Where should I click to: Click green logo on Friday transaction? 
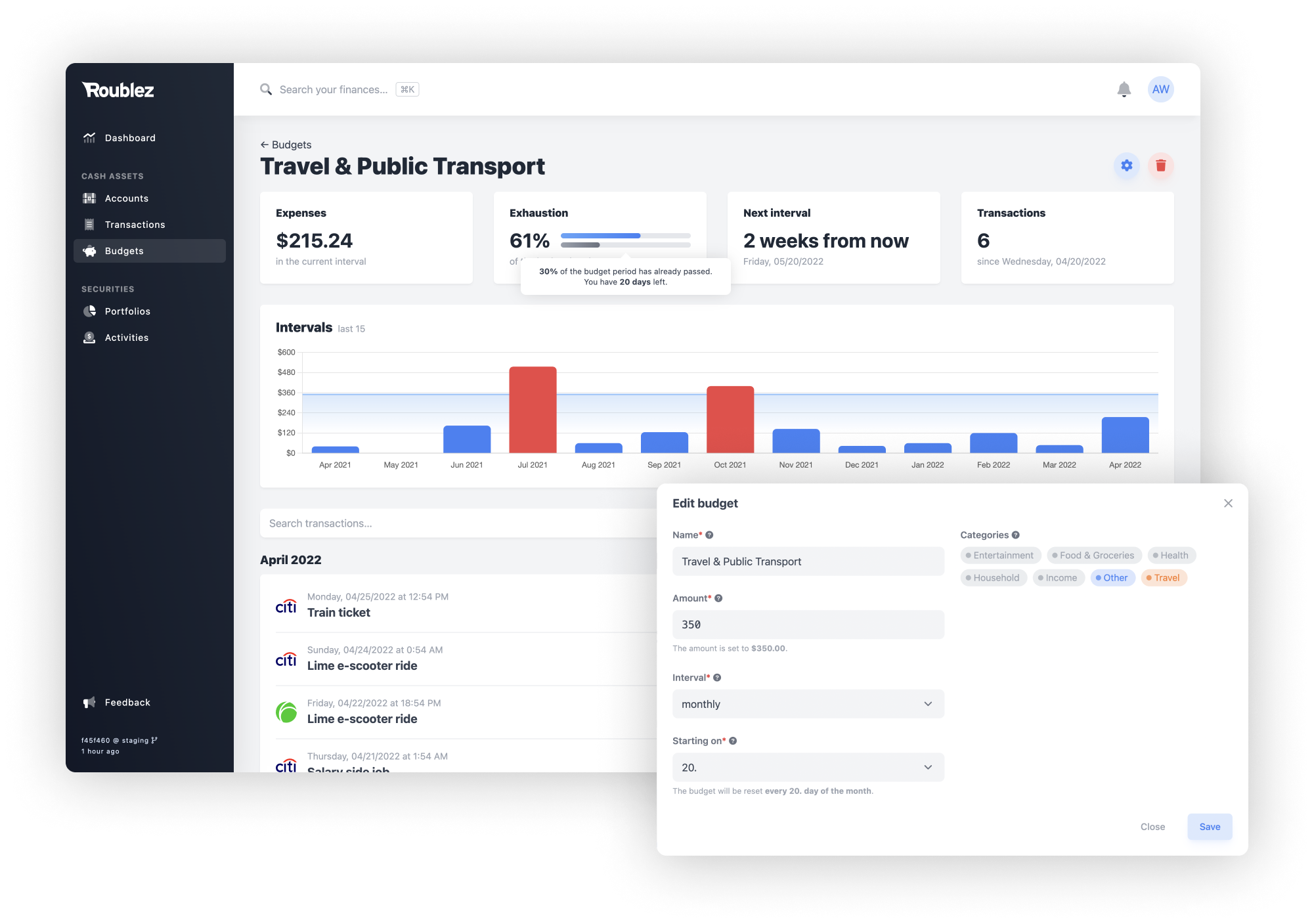point(286,712)
